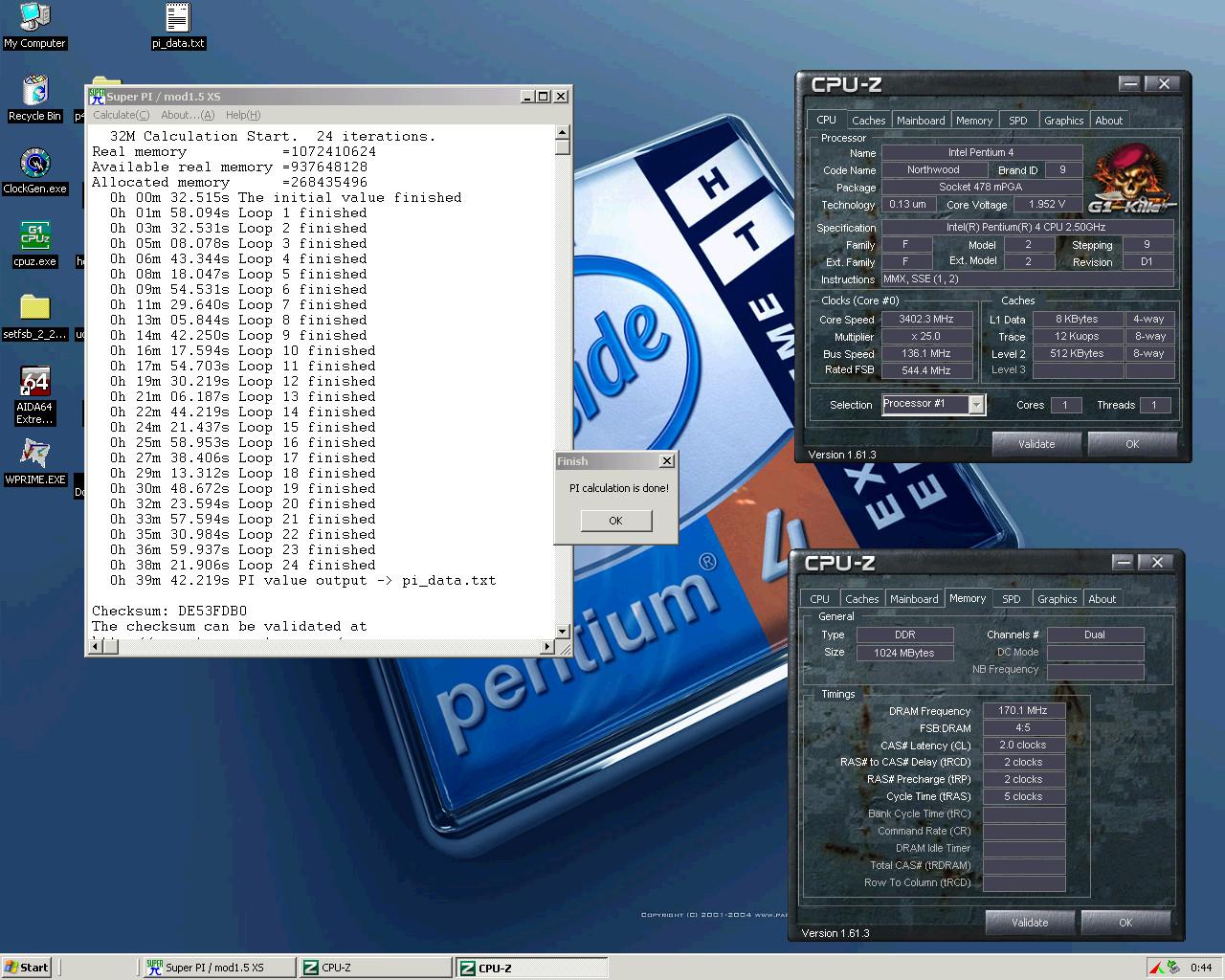Click Validate in the top CPU-Z window

[1036, 444]
